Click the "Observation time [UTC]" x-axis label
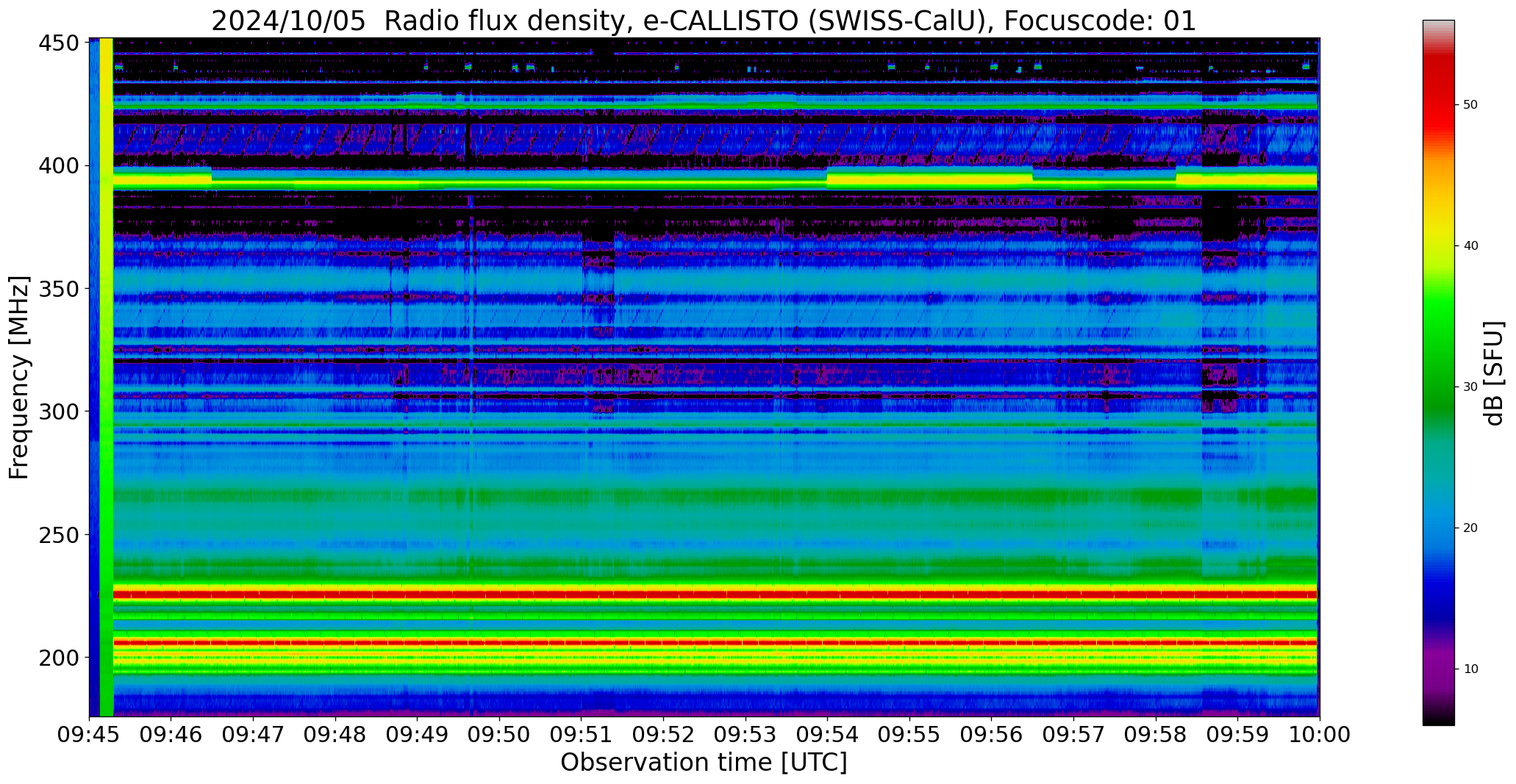This screenshot has width=1516, height=784. pyautogui.click(x=704, y=763)
